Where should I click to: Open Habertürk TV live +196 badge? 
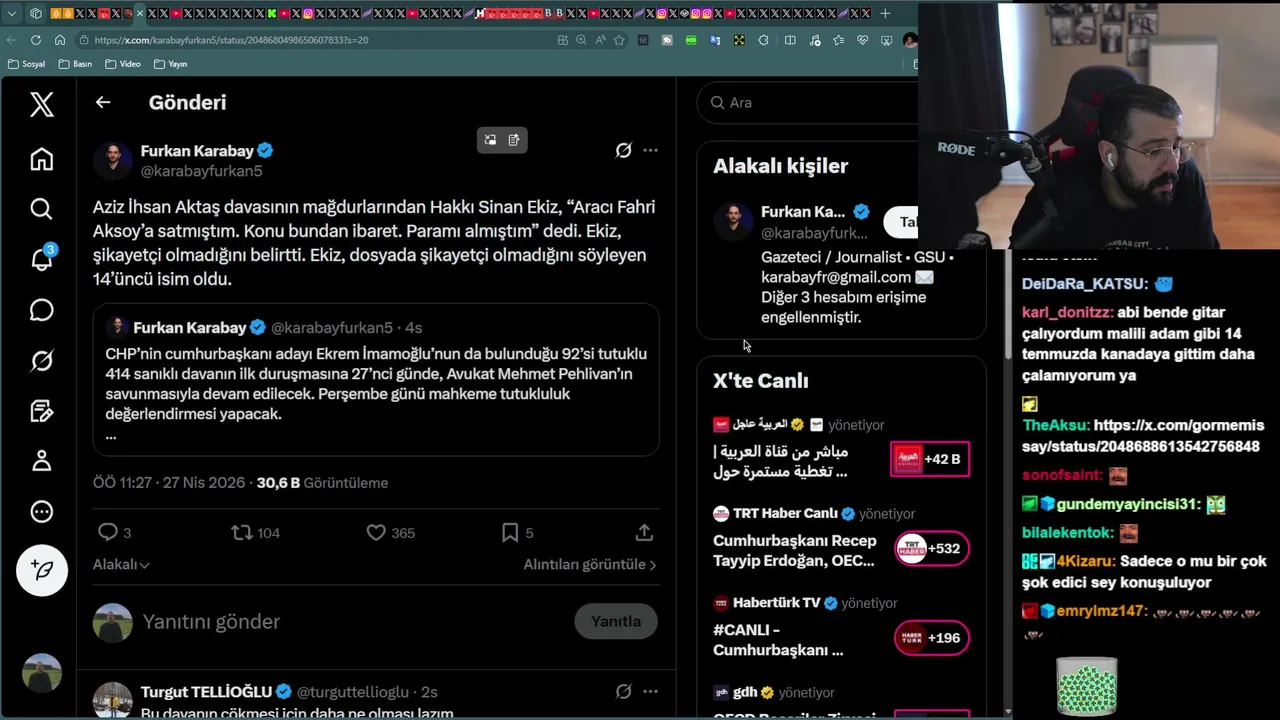[x=930, y=637]
